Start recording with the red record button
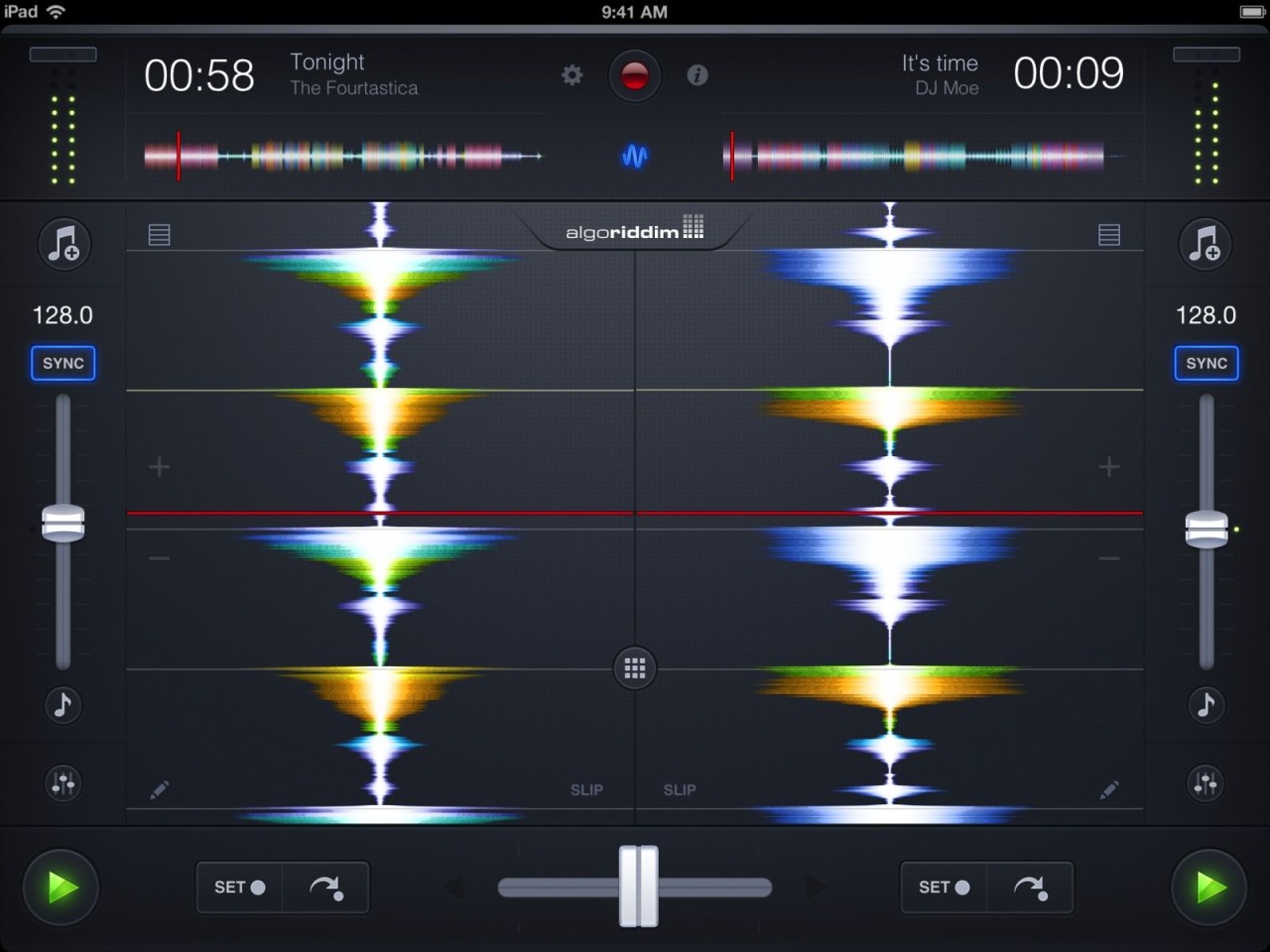The width and height of the screenshot is (1270, 952). 635,74
